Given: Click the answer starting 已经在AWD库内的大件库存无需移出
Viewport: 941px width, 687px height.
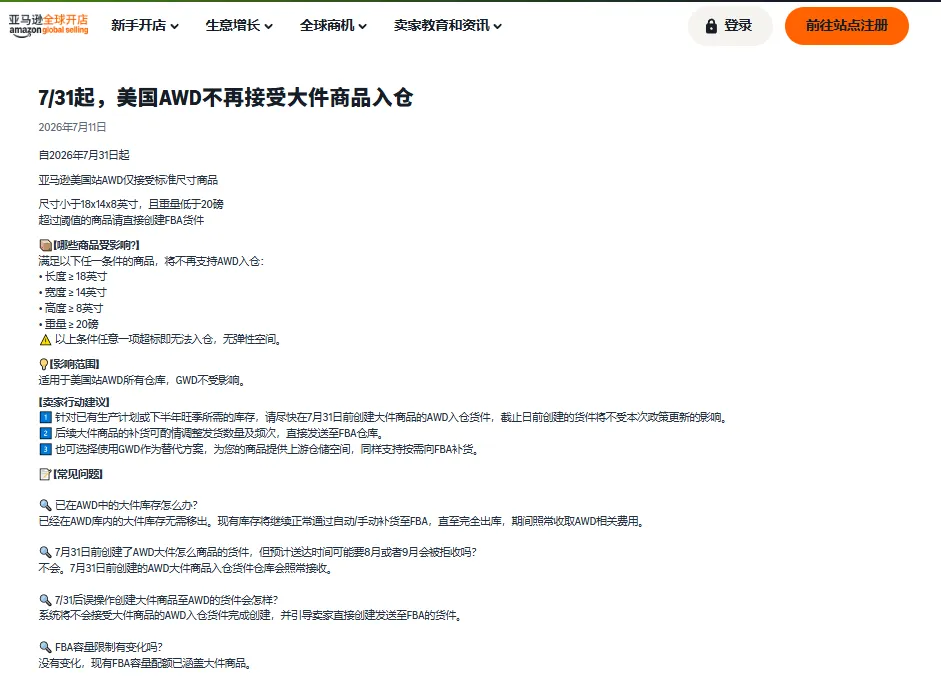Looking at the screenshot, I should [341, 521].
